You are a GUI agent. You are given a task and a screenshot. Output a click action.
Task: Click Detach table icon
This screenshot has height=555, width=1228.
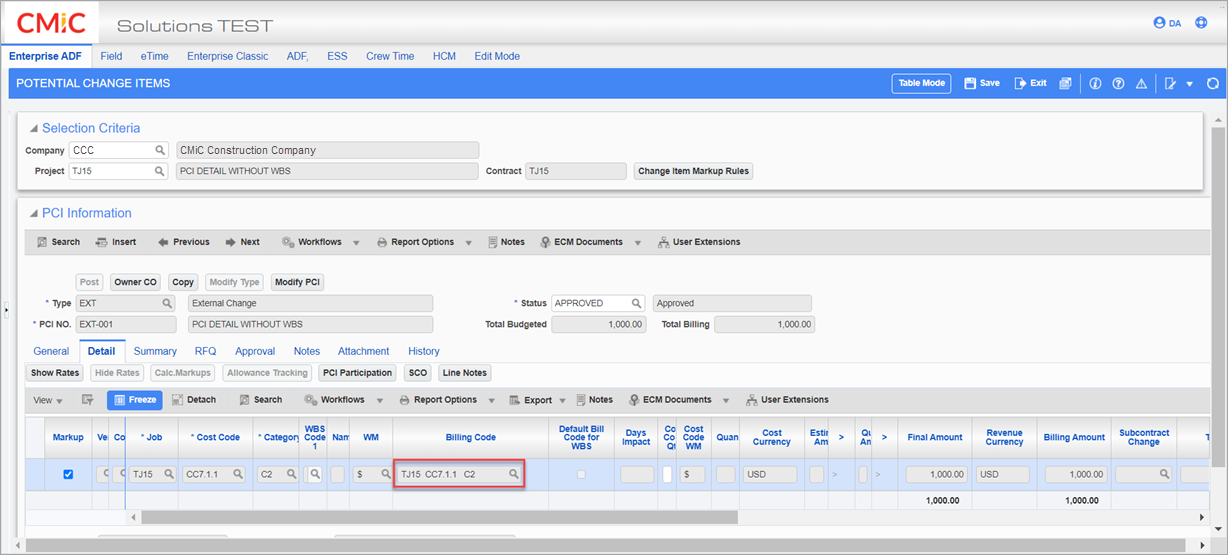pos(192,400)
